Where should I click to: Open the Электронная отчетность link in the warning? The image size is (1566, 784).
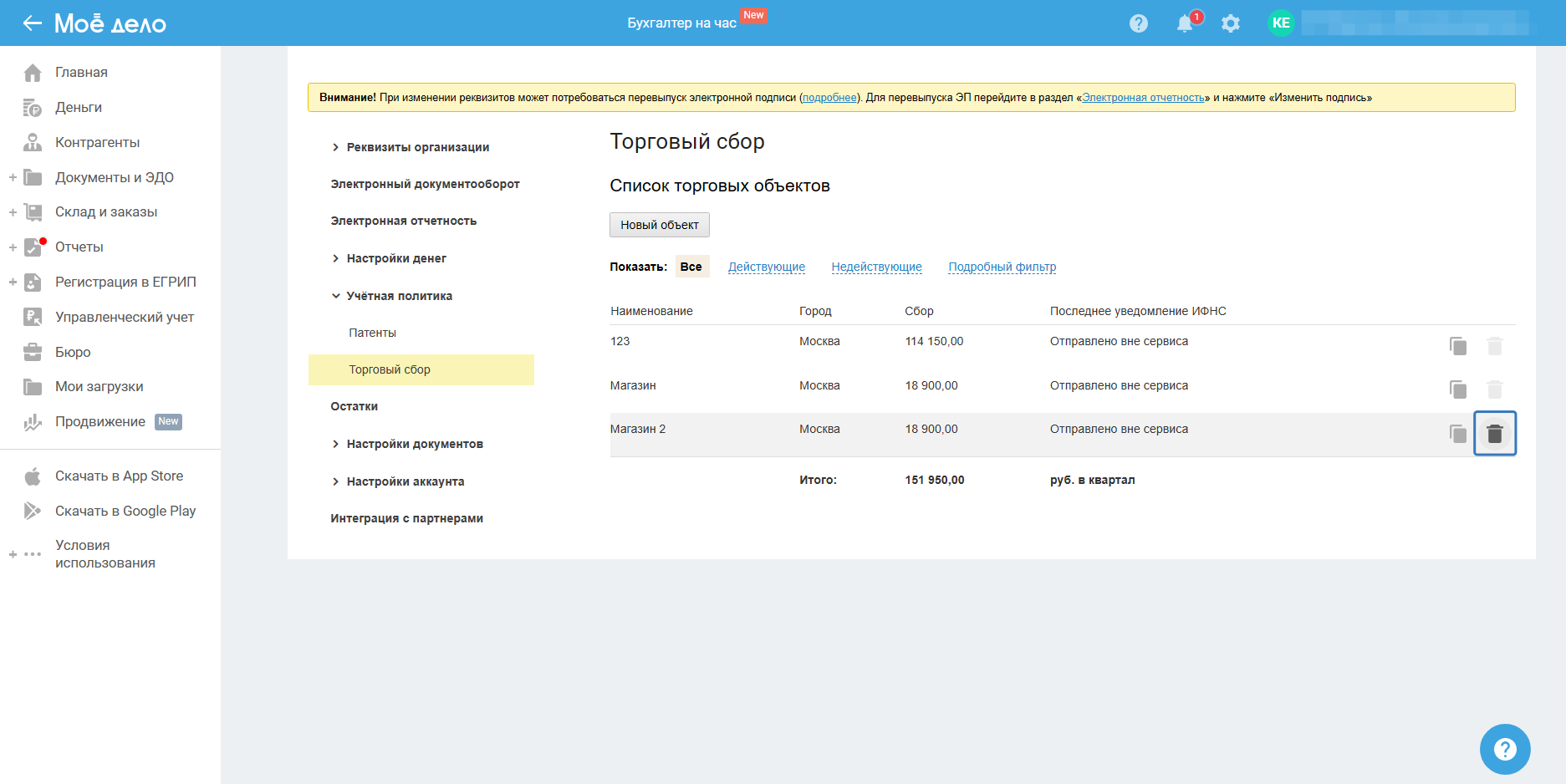pyautogui.click(x=1143, y=98)
